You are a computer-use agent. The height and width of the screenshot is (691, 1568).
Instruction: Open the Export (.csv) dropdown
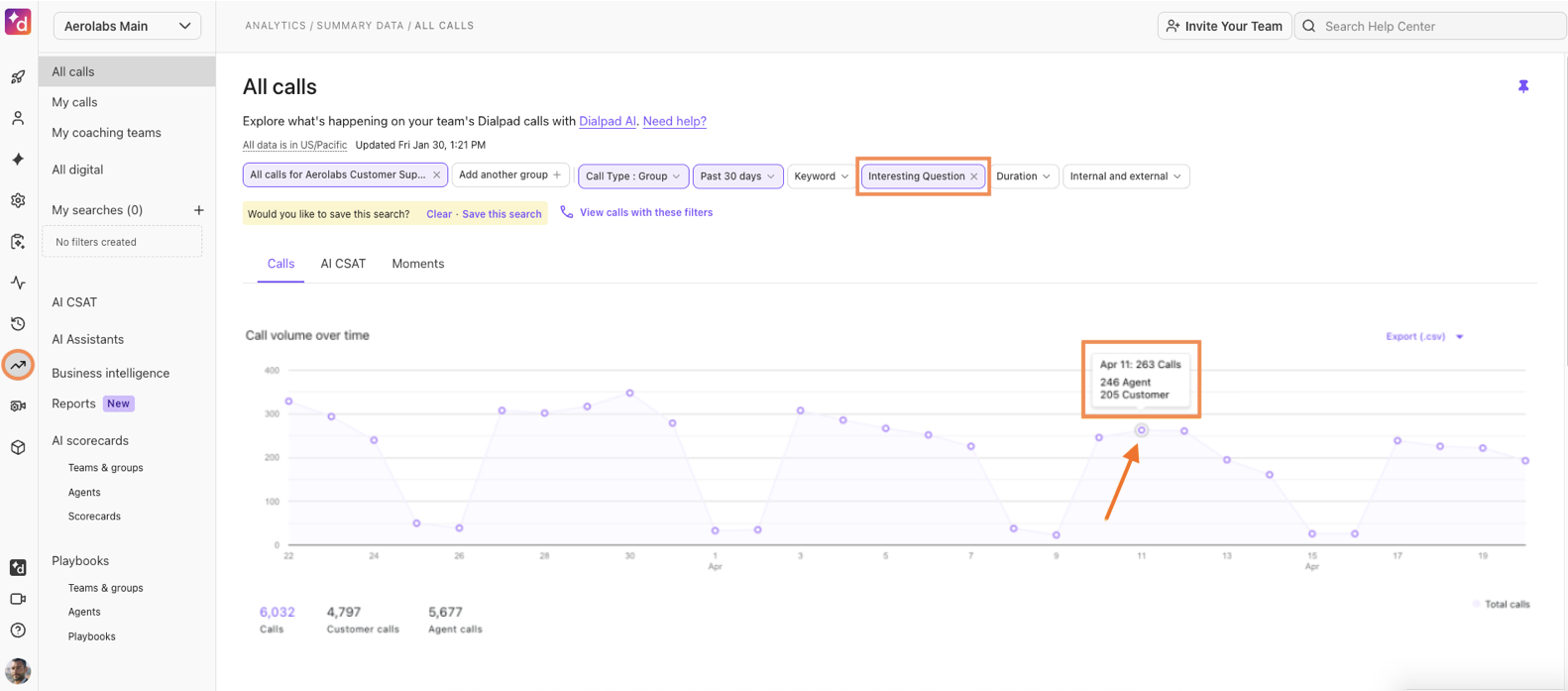click(x=1424, y=336)
